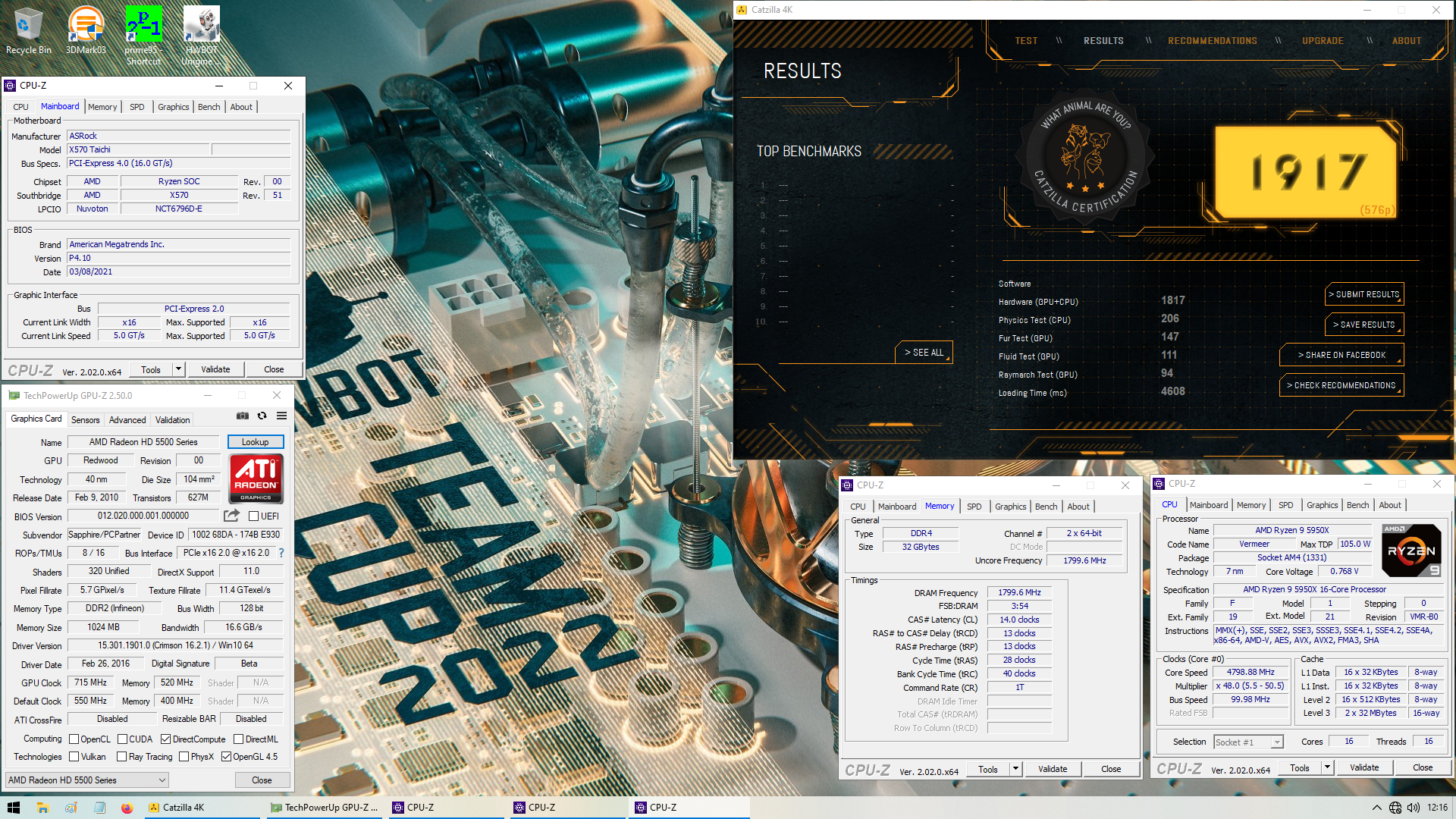Expand Tools arrow in the Ryzen CPU-Z window

(x=1328, y=767)
